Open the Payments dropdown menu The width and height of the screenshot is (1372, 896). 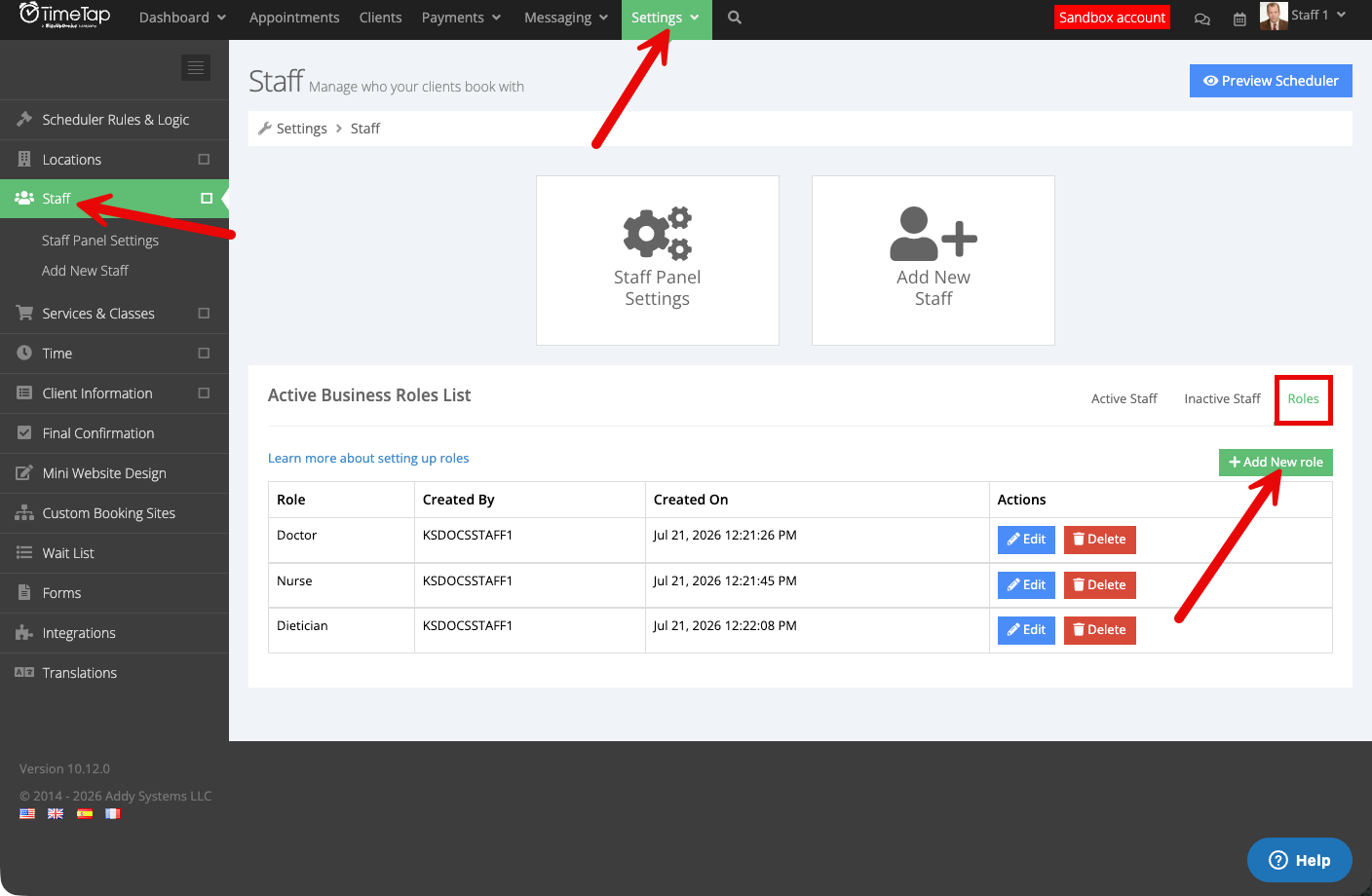(461, 18)
